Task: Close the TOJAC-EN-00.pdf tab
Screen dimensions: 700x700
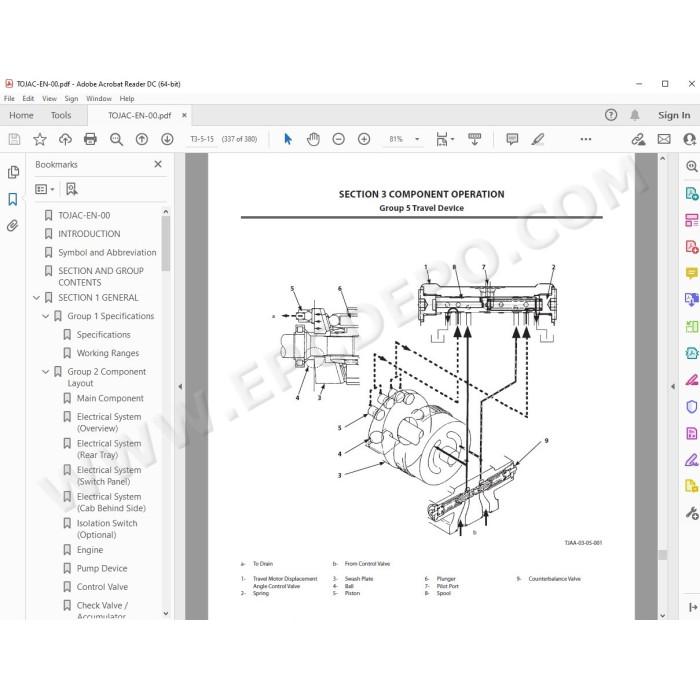Action: [x=184, y=115]
